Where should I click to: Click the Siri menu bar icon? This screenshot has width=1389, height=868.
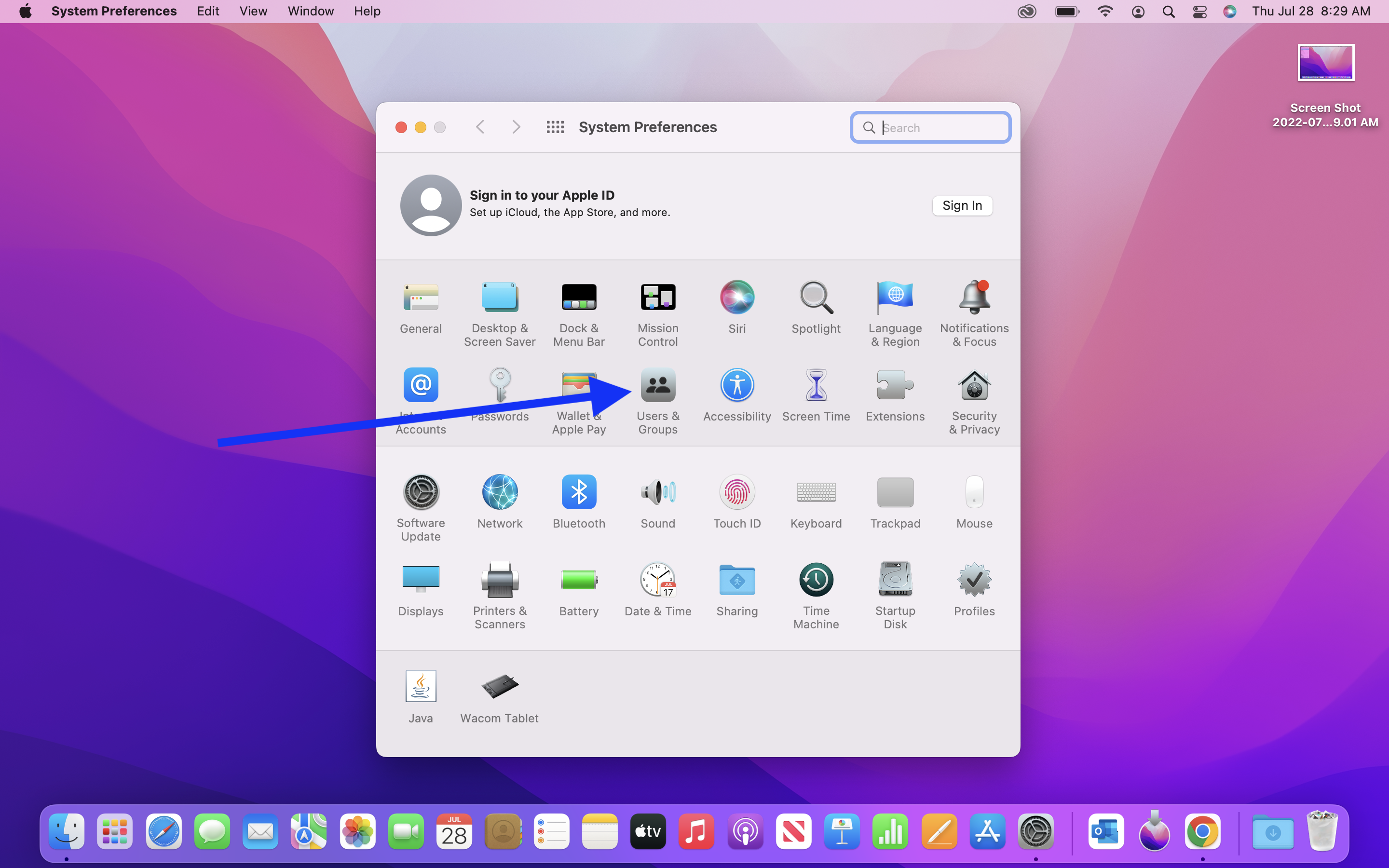[1229, 12]
